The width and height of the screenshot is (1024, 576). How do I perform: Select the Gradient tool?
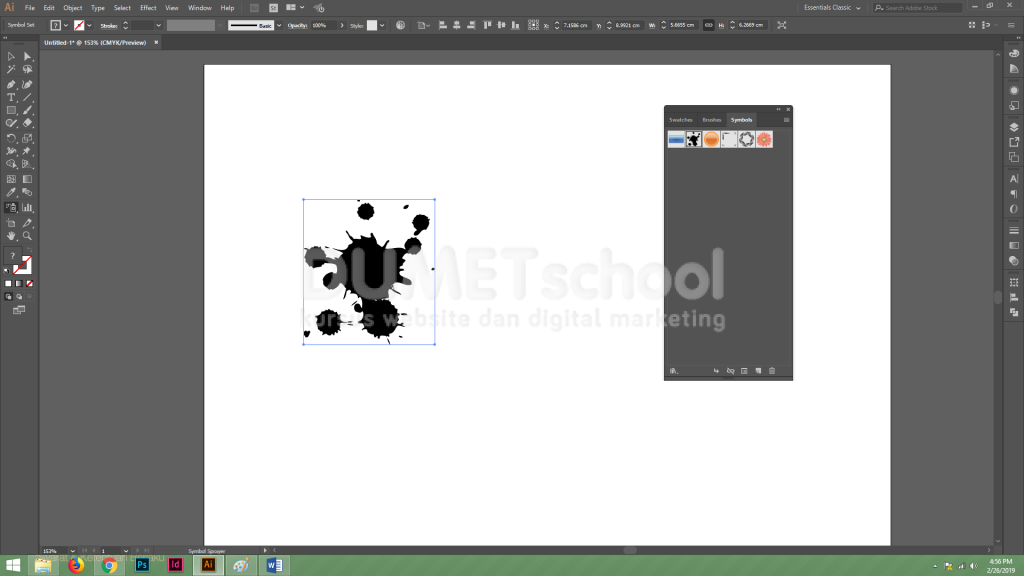(x=27, y=179)
